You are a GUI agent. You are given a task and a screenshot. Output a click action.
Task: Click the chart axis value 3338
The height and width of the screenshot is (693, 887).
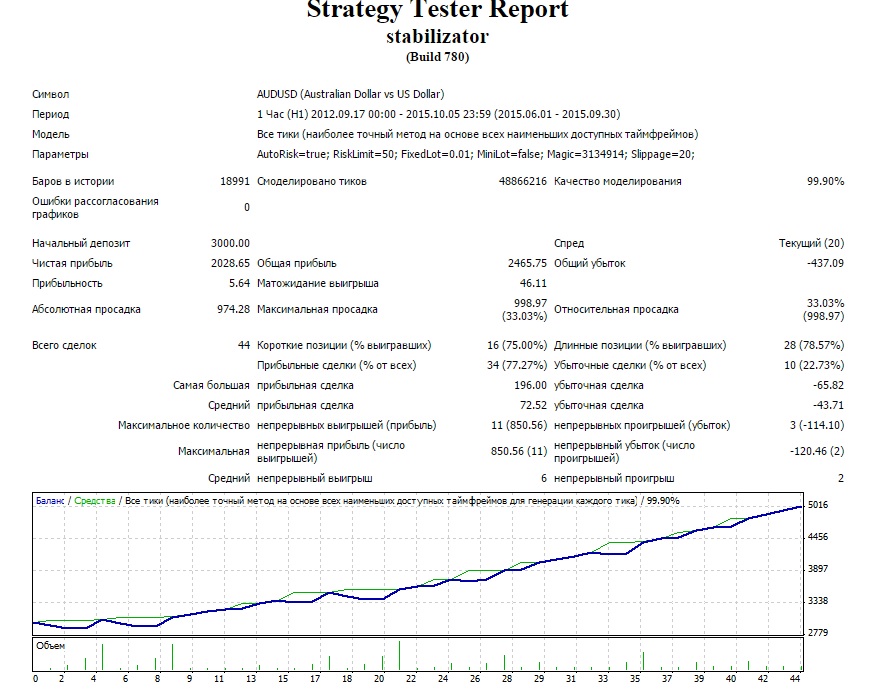(x=817, y=601)
